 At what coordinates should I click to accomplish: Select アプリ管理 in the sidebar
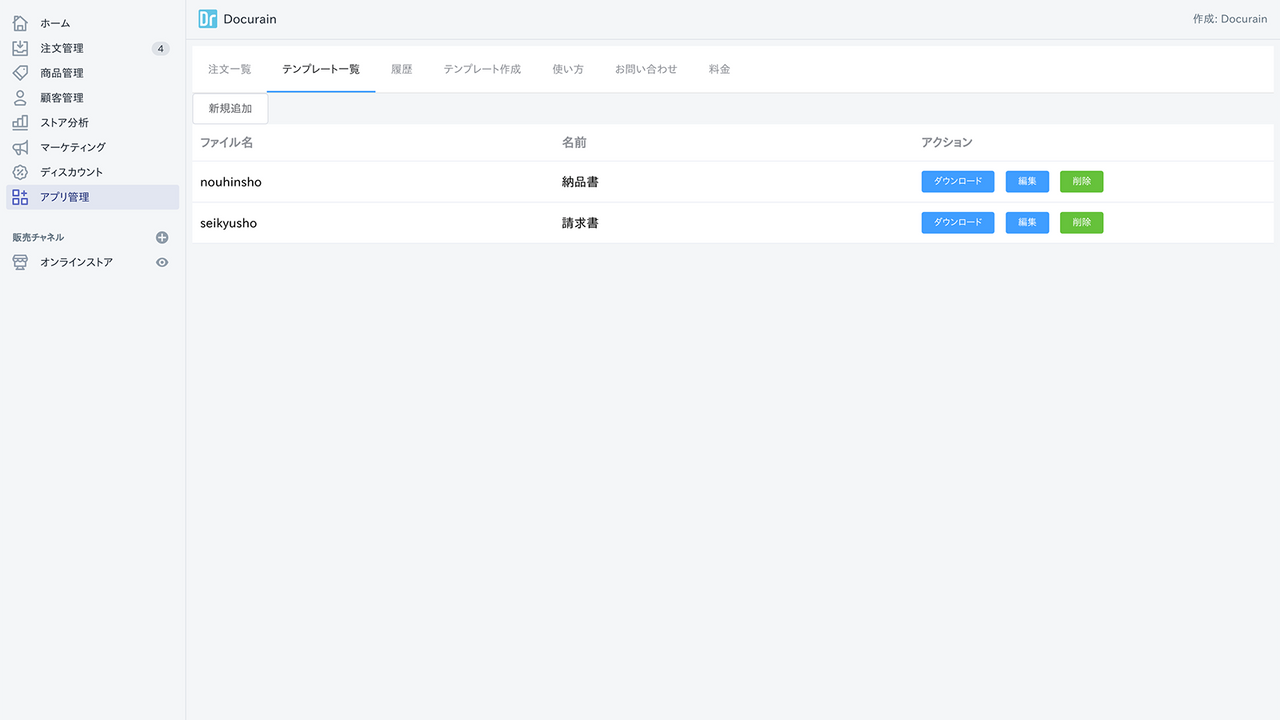coord(92,197)
